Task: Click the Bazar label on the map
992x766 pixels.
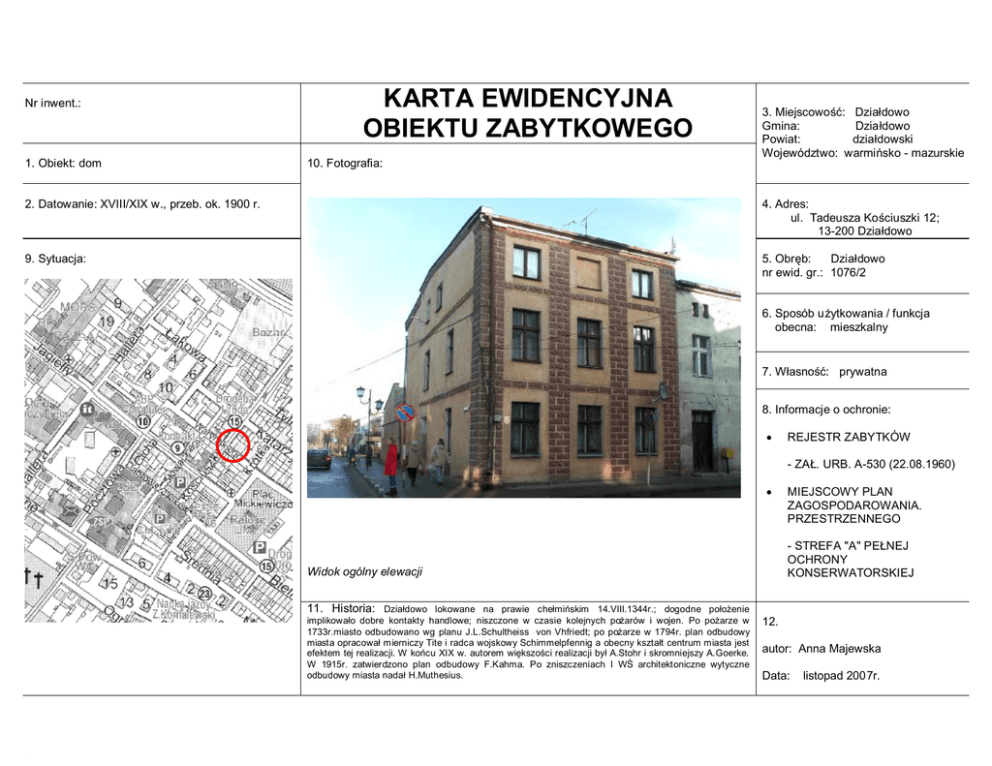Action: pyautogui.click(x=268, y=331)
